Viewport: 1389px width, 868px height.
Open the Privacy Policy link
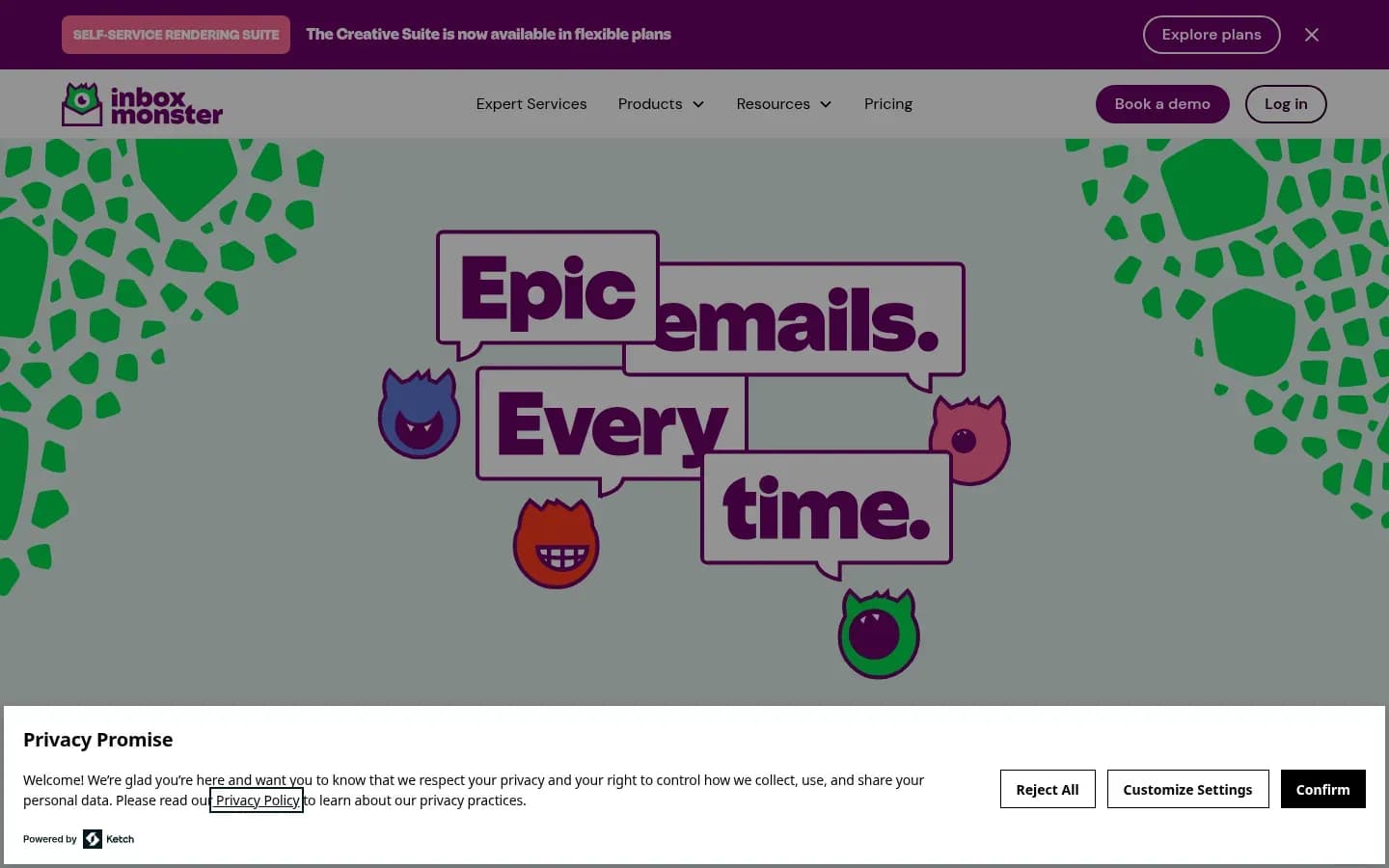tap(257, 800)
